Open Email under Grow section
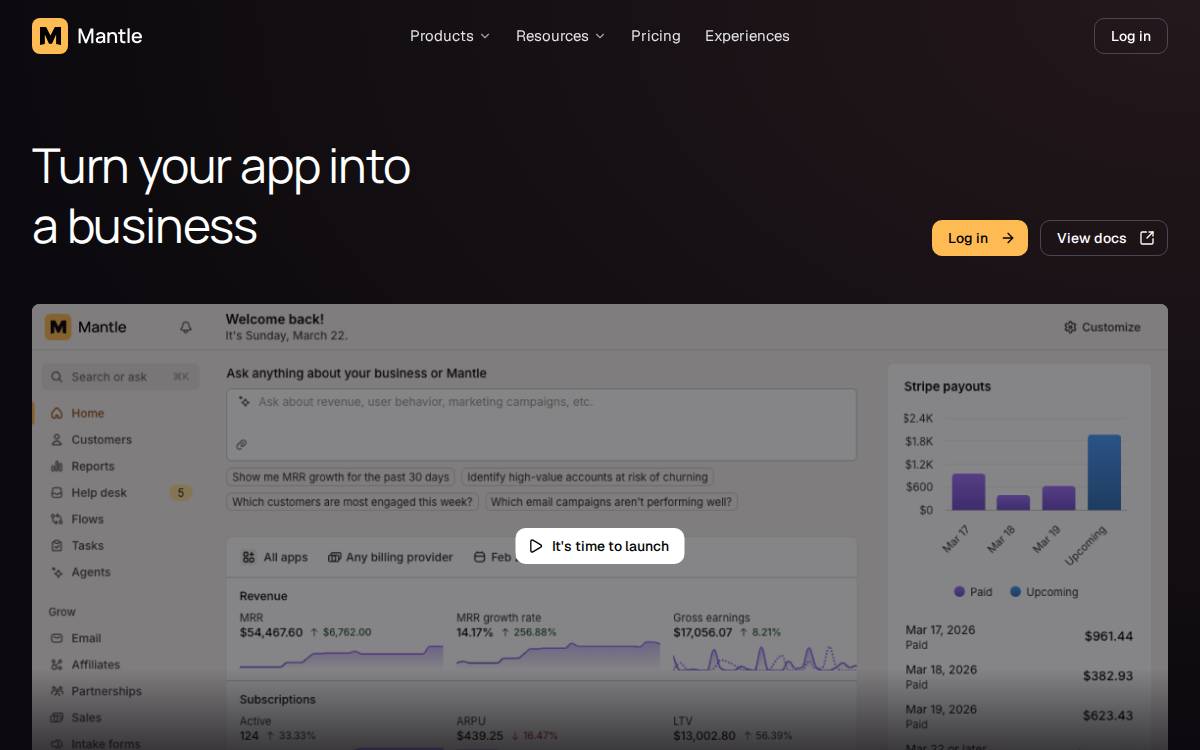This screenshot has width=1200, height=750. 119,638
